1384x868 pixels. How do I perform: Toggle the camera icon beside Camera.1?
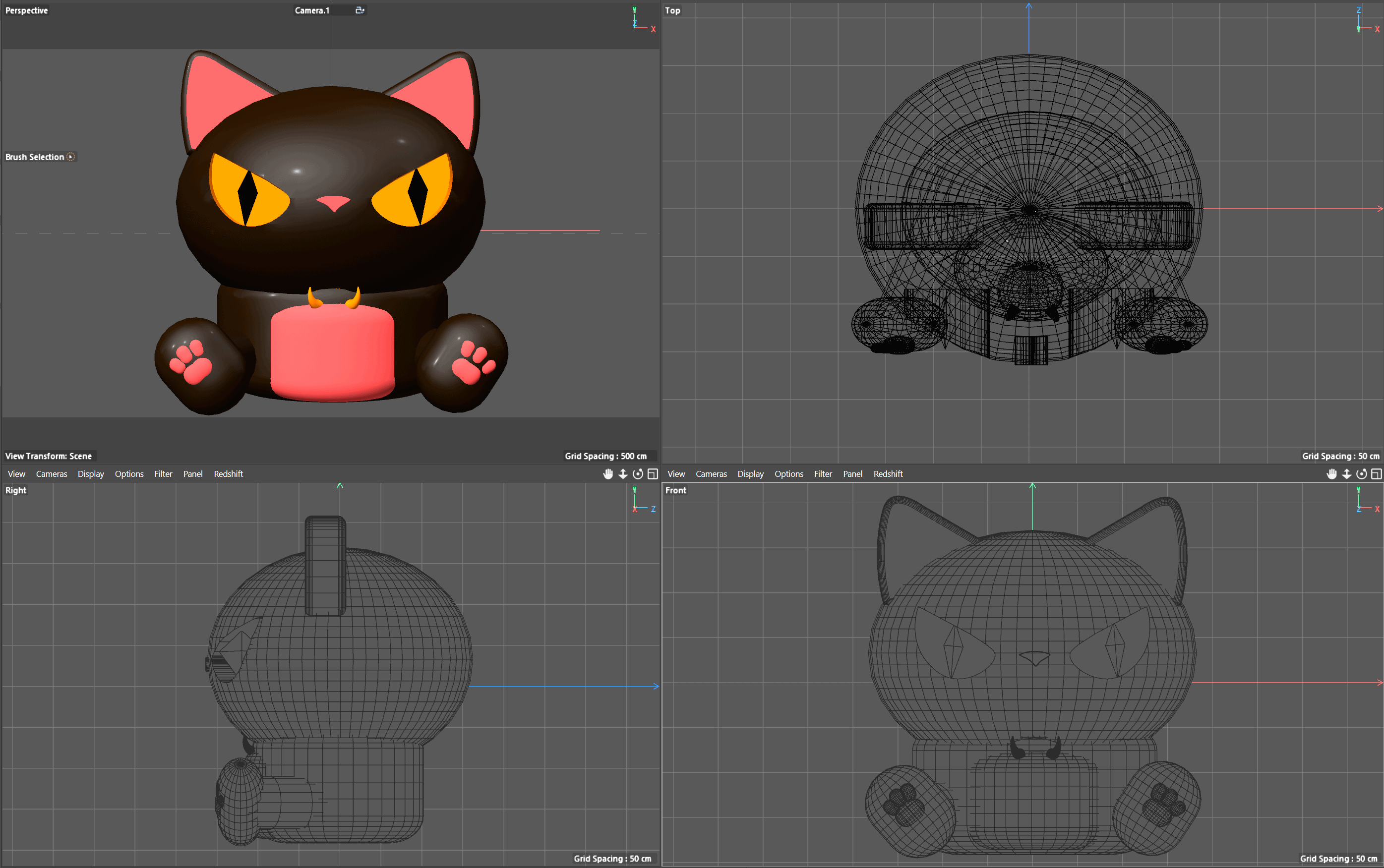[360, 10]
